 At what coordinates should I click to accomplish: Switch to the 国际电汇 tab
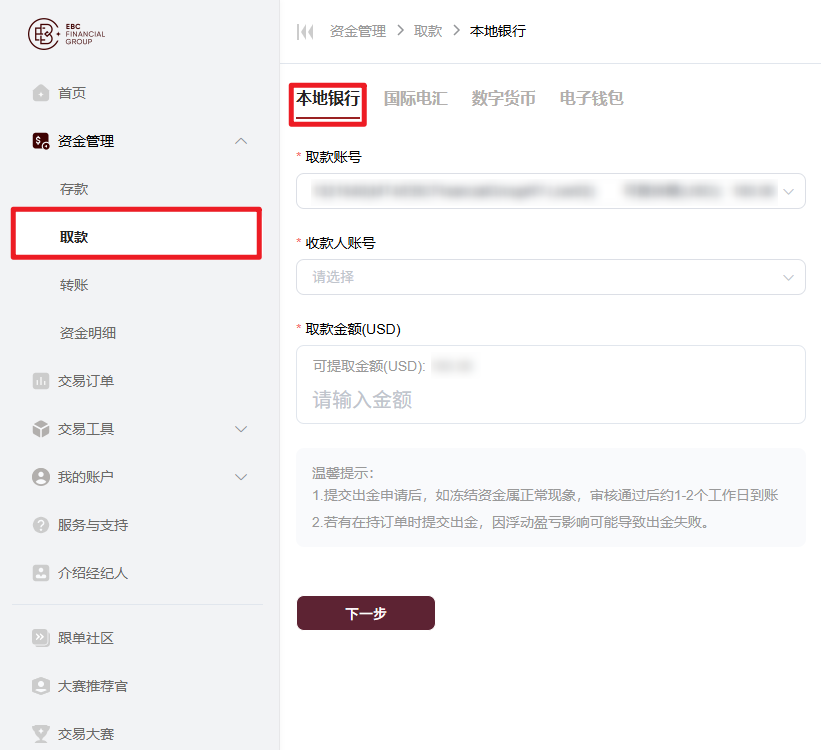[x=416, y=98]
